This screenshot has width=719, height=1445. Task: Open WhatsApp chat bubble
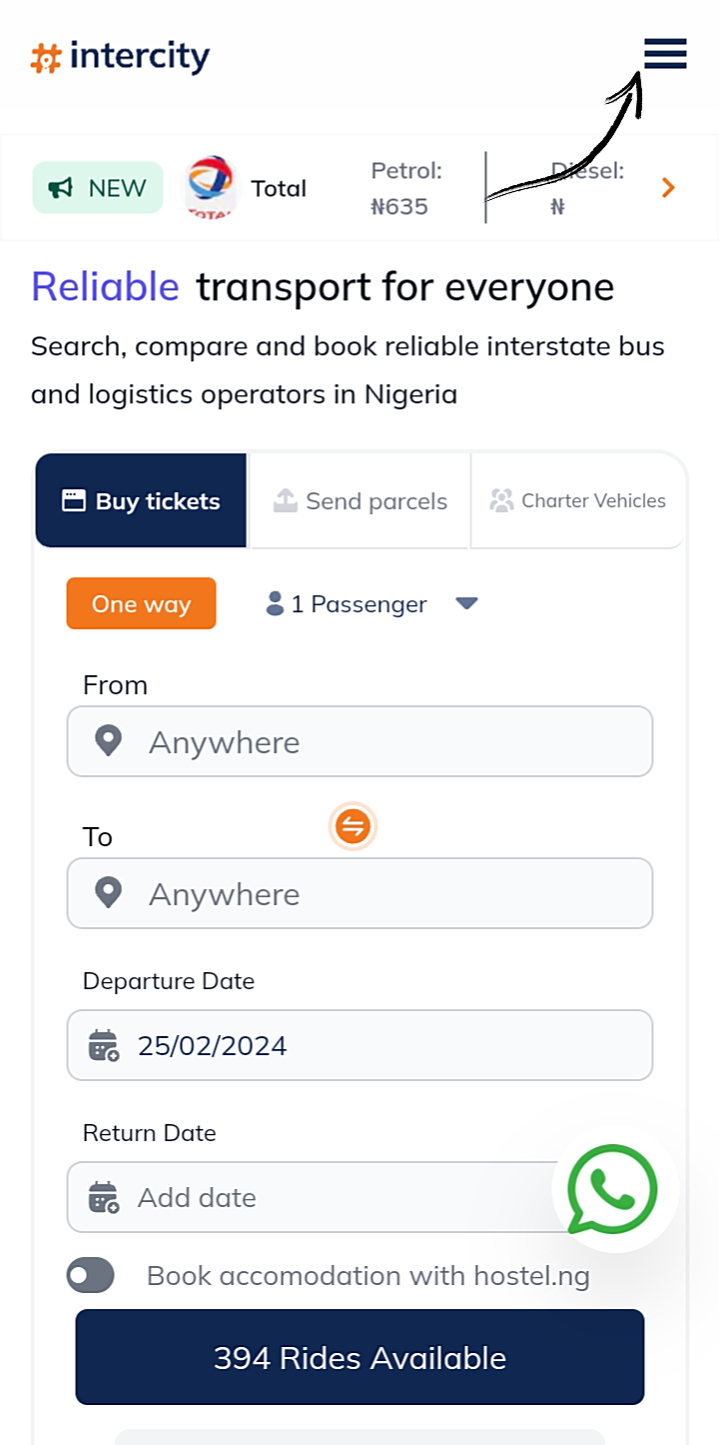612,1190
